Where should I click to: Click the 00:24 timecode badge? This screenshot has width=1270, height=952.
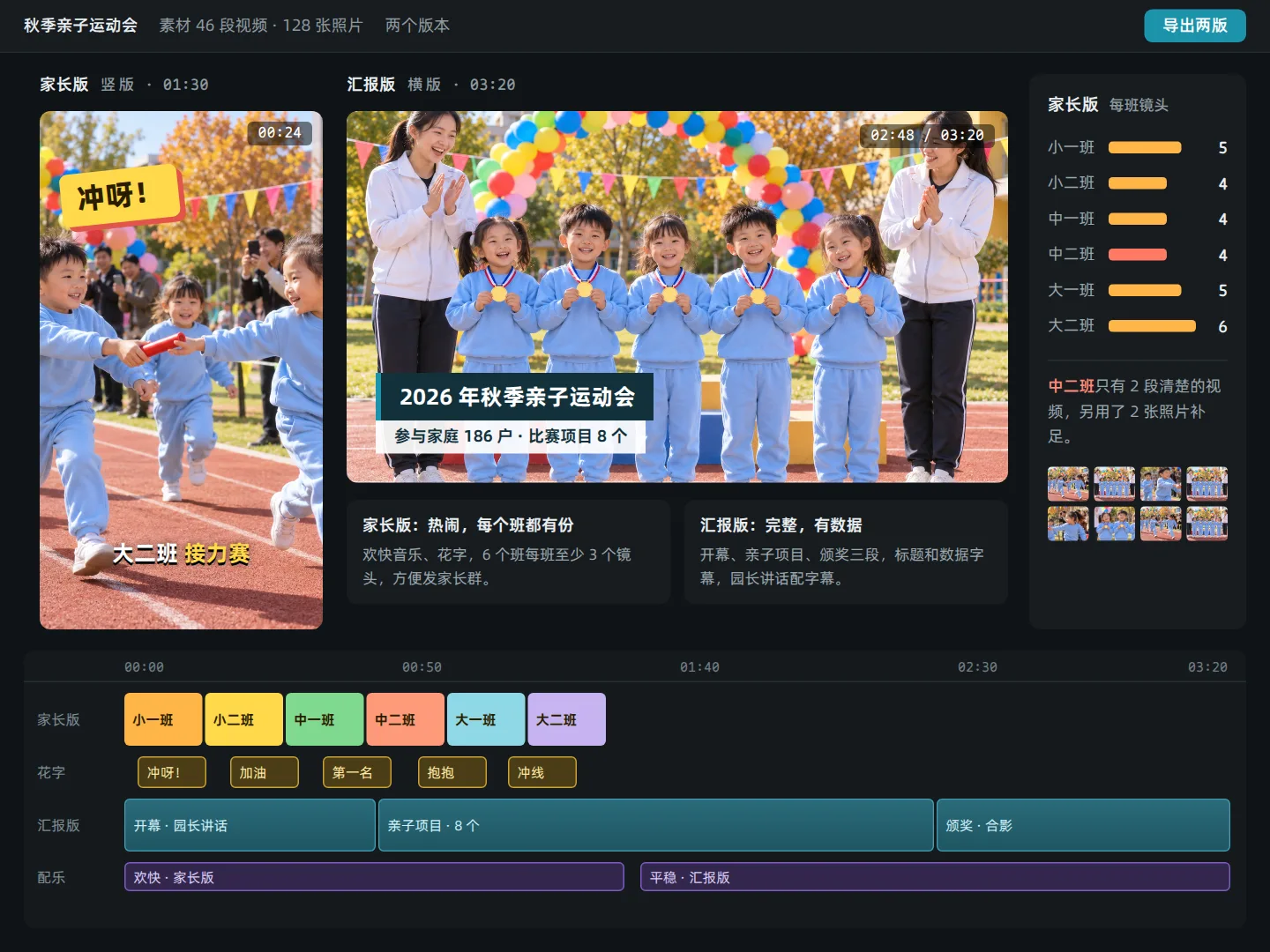click(x=280, y=132)
